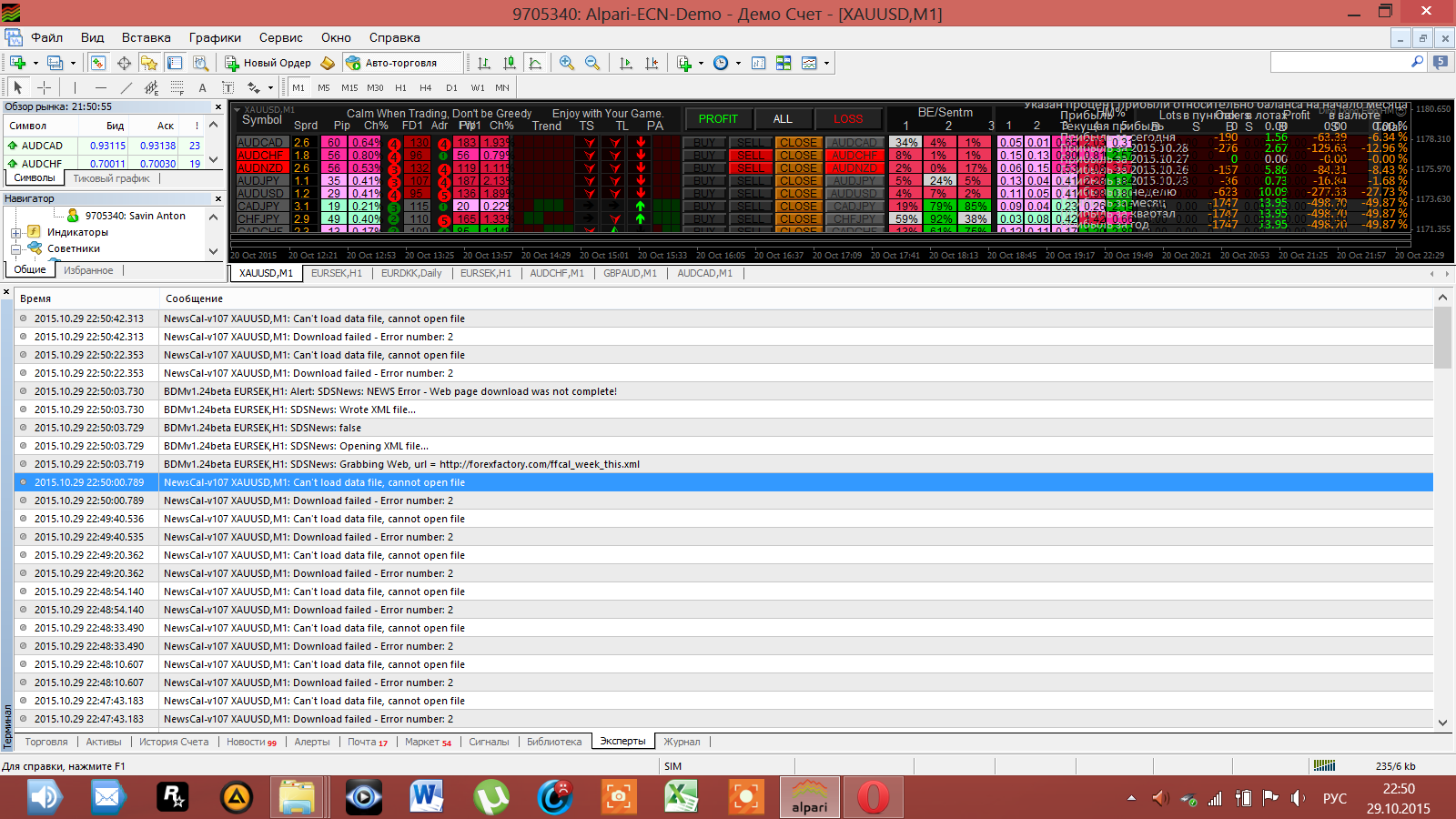Screen dimensions: 1456x819
Task: Select the text label tool
Action: tap(227, 87)
